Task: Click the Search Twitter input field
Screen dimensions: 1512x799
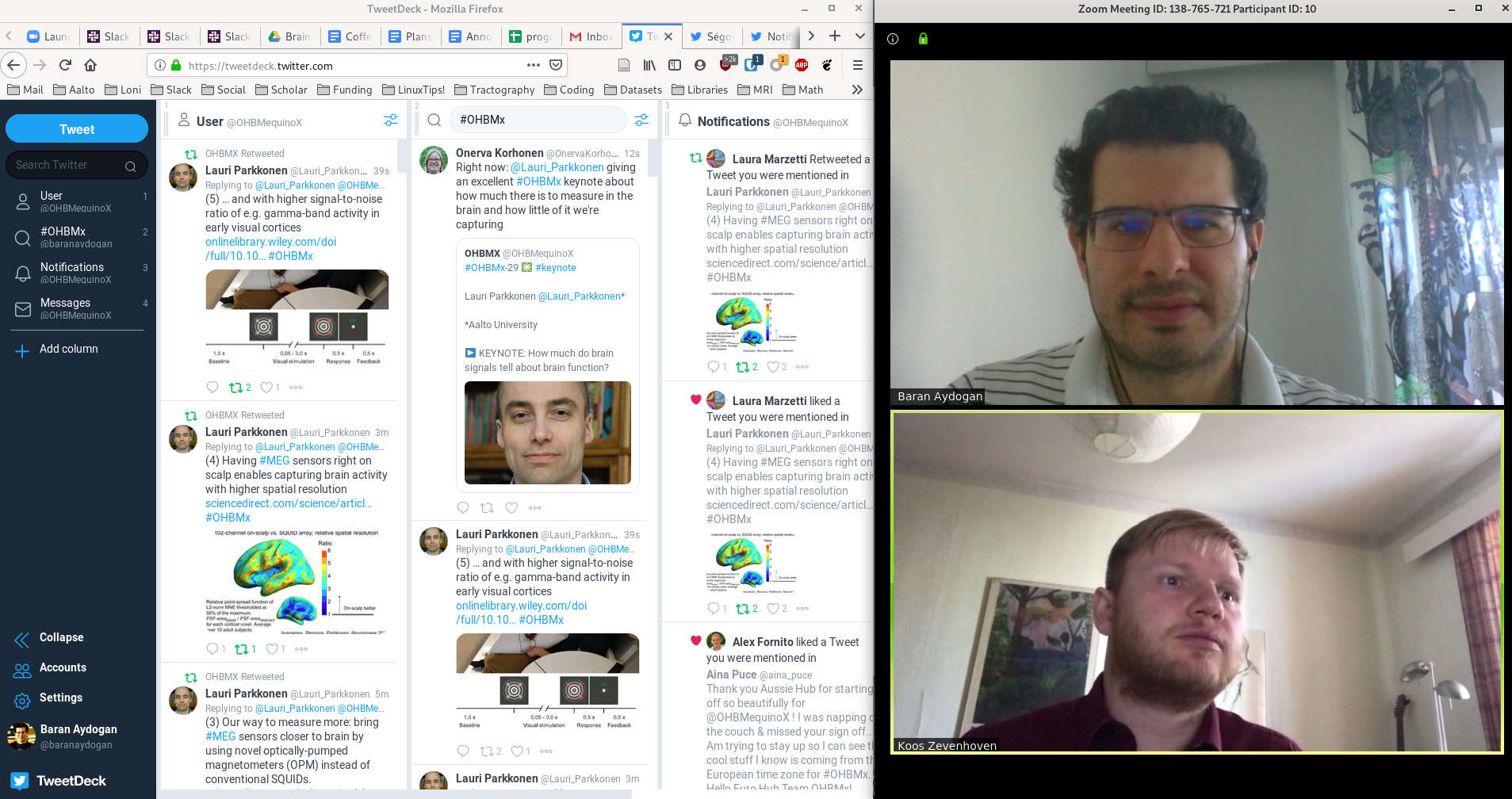Action: point(67,165)
